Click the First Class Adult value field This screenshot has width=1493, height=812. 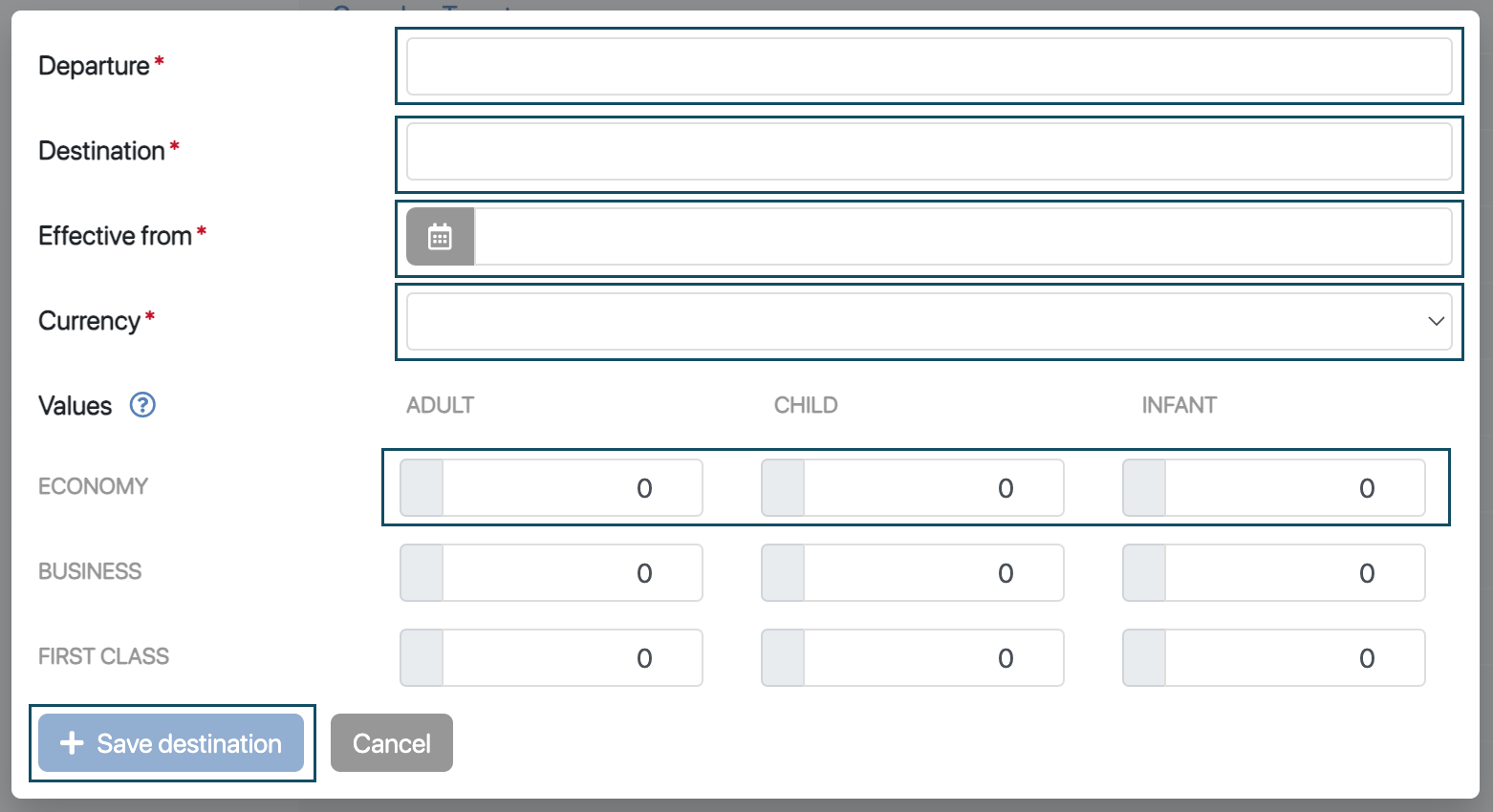click(x=572, y=658)
